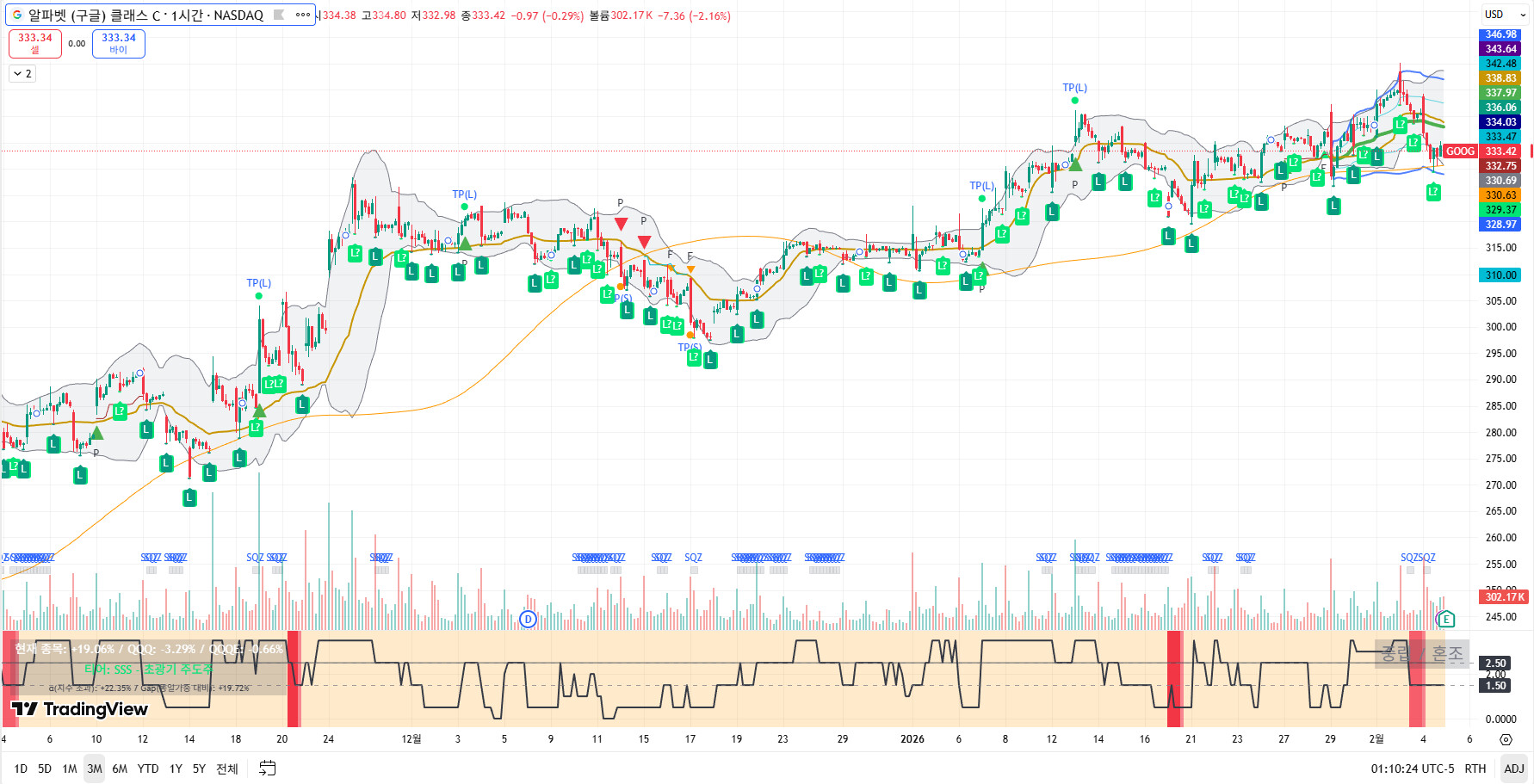1534x784 pixels.
Task: Open the three-dots more menu by symbol
Action: tap(303, 15)
